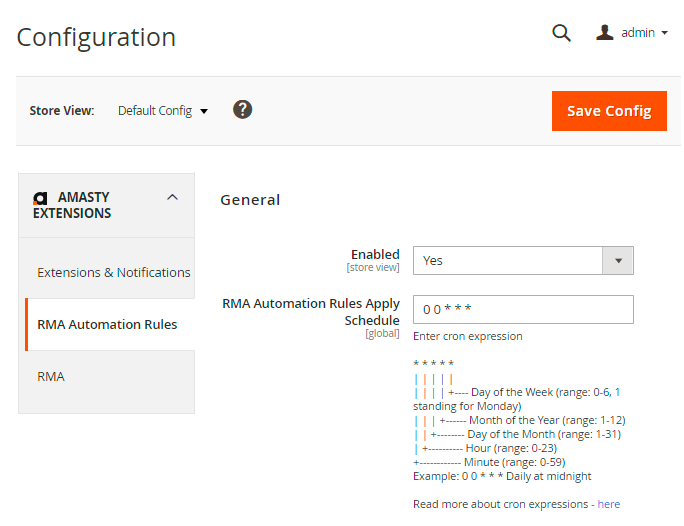Click the admin user avatar icon
This screenshot has width=684, height=526.
click(x=604, y=33)
